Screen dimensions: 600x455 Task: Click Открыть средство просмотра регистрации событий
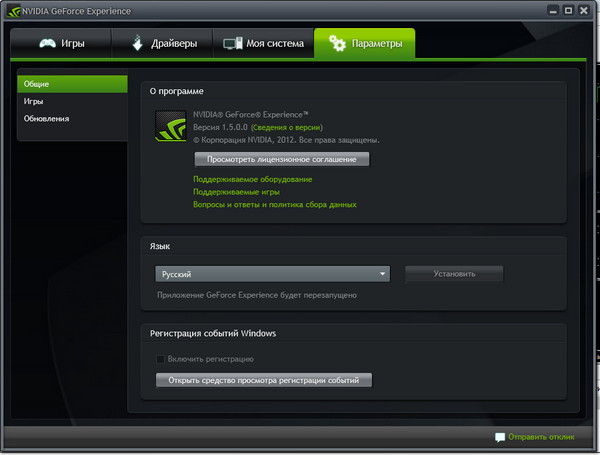click(264, 380)
